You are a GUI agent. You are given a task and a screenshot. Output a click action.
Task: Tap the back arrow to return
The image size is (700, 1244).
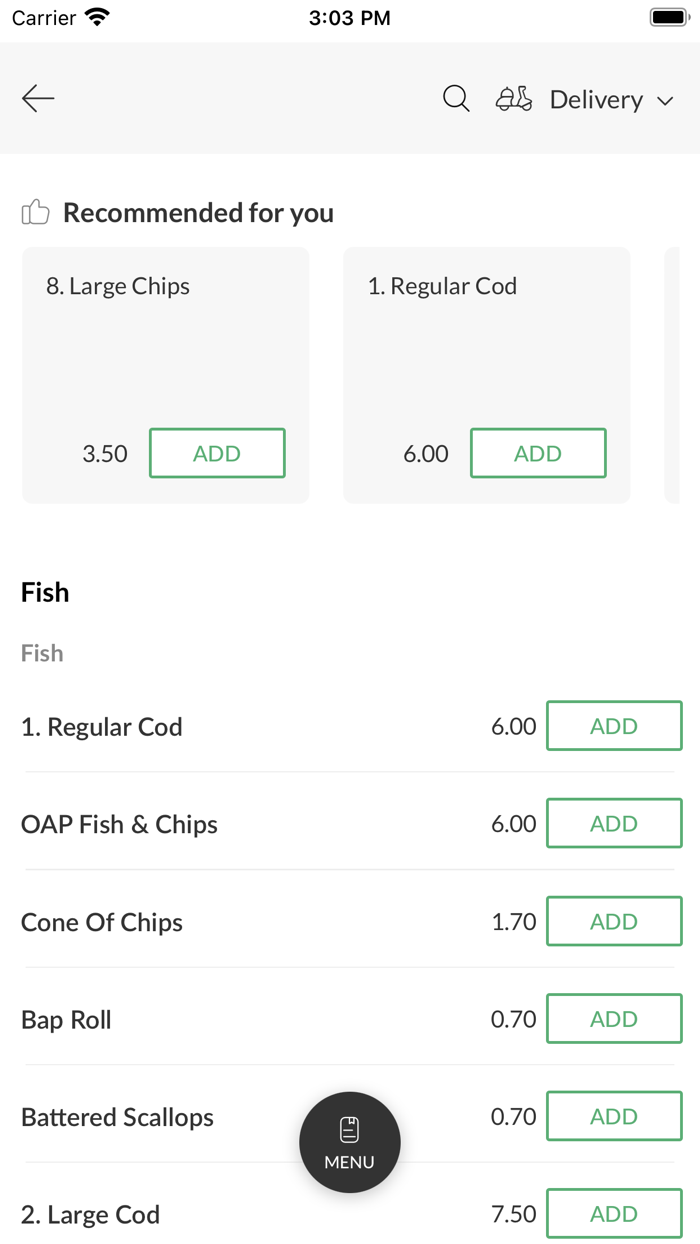37,98
